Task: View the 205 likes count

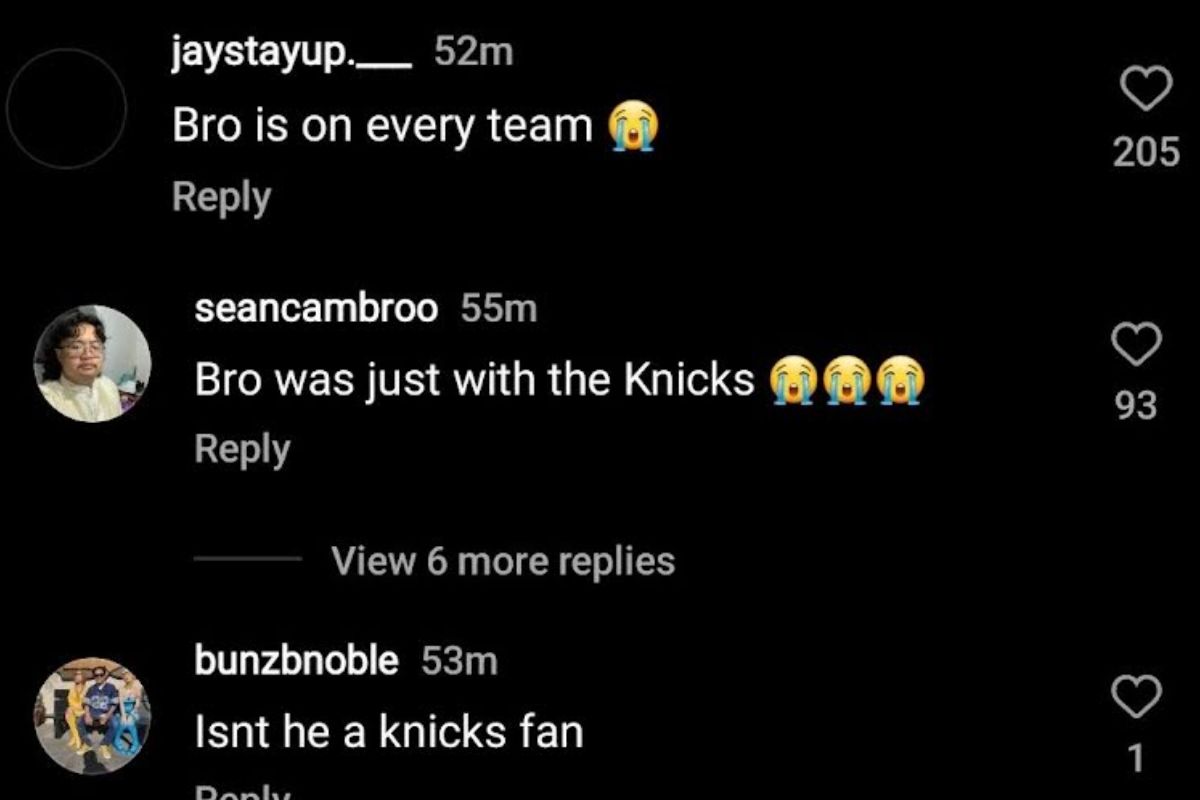Action: 1146,152
